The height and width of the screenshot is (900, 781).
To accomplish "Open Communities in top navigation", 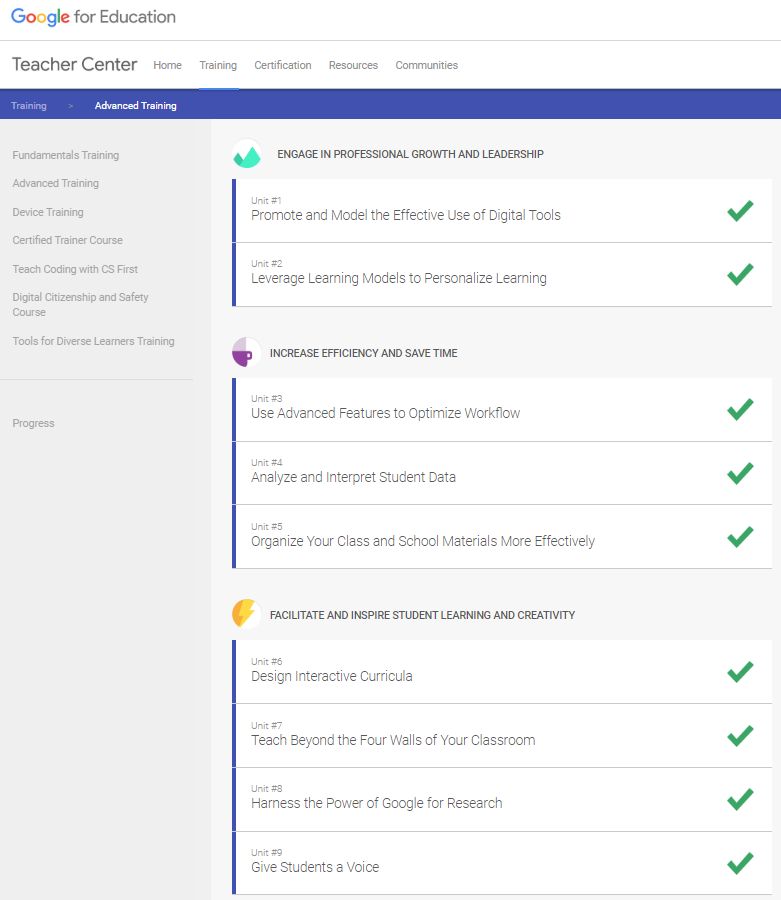I will pyautogui.click(x=426, y=65).
